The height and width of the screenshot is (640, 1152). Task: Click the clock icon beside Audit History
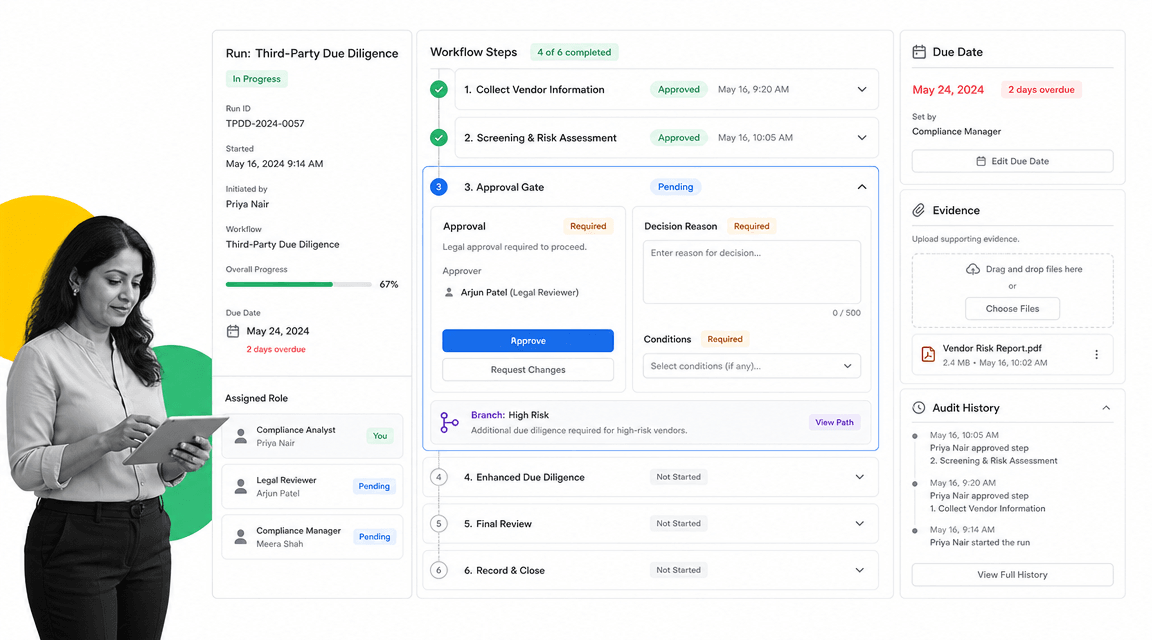pyautogui.click(x=918, y=408)
